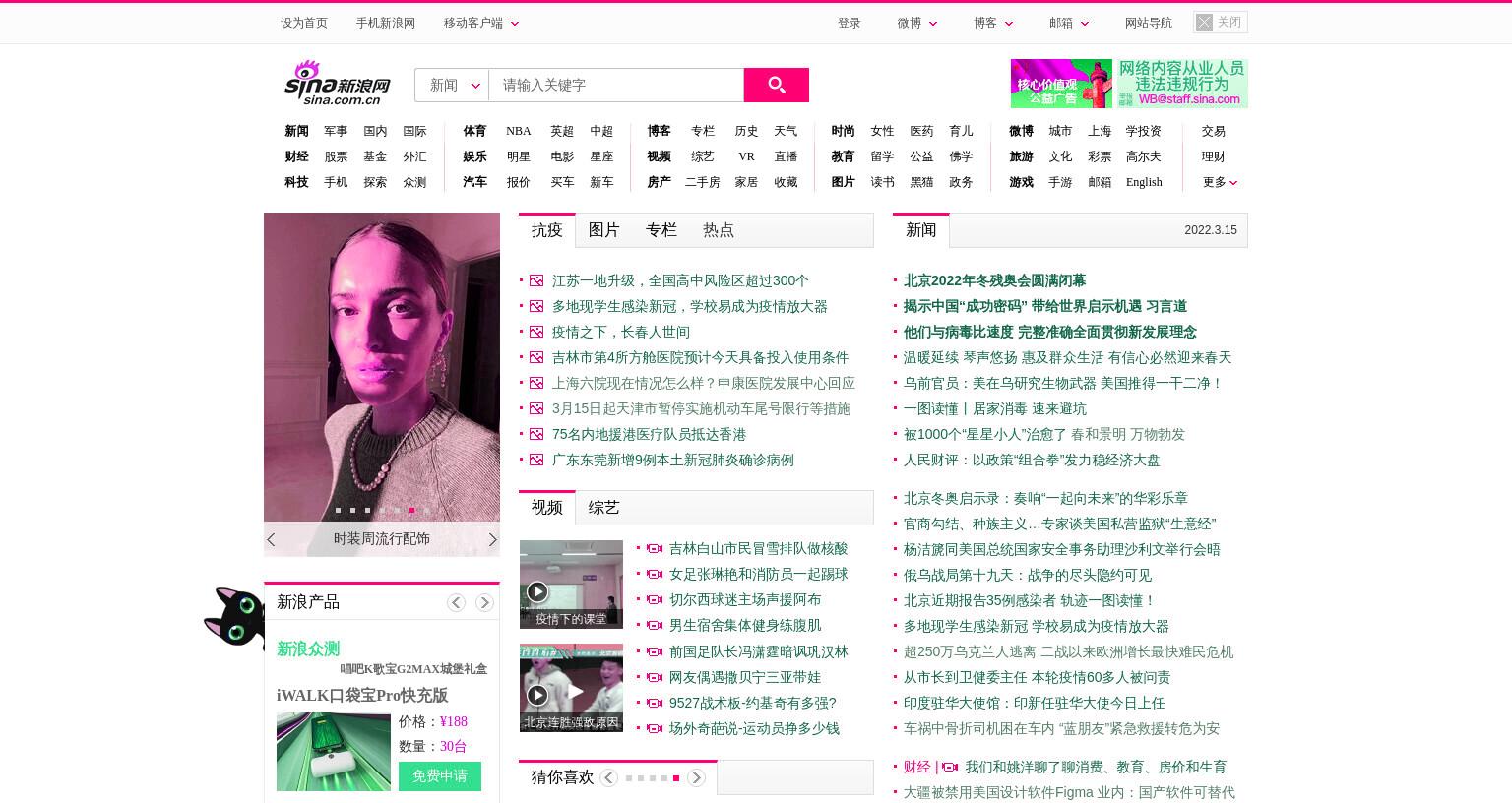Switch to the 专栏 tab
The height and width of the screenshot is (803, 1512).
(661, 230)
